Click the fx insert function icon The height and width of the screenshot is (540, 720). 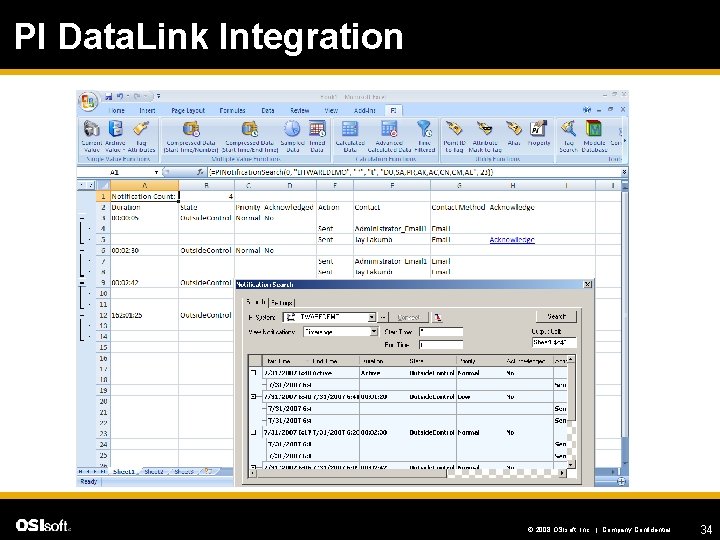pyautogui.click(x=200, y=172)
